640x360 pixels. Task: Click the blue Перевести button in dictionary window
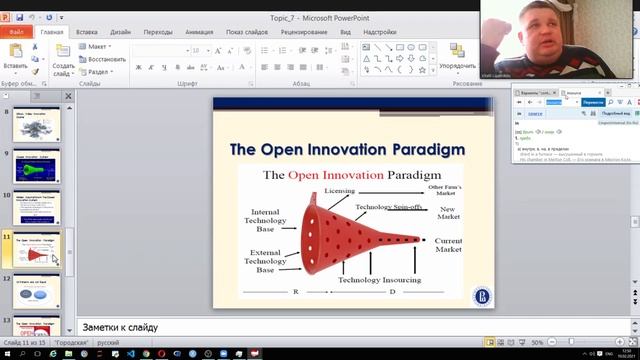click(593, 102)
